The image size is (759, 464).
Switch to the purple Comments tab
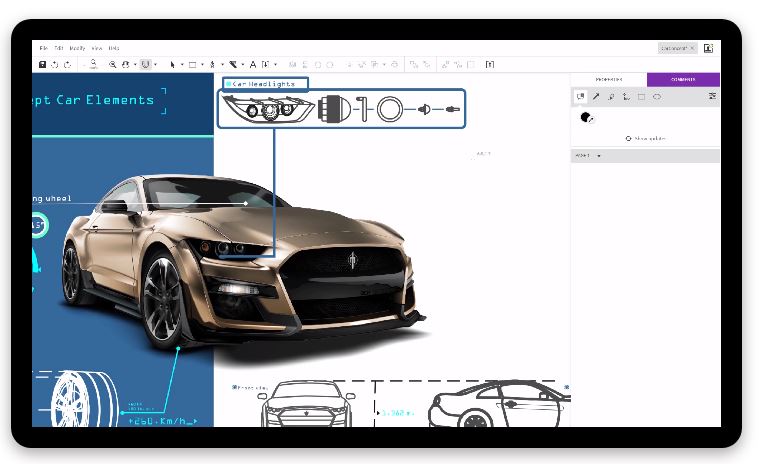point(683,79)
